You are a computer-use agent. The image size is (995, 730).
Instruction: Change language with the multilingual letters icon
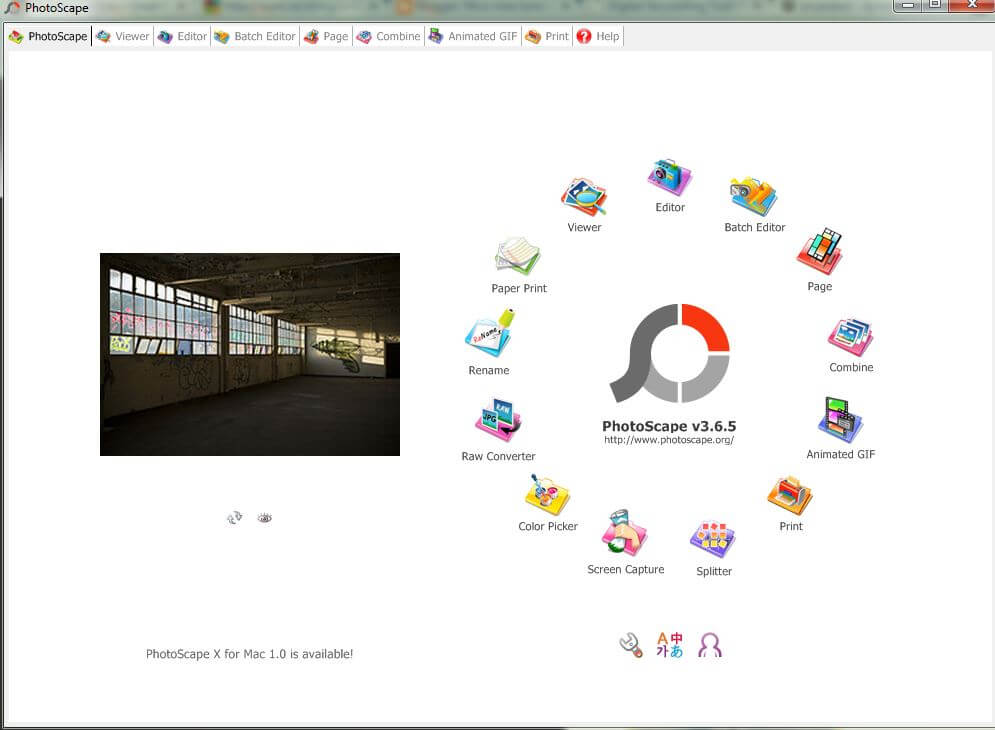[669, 645]
